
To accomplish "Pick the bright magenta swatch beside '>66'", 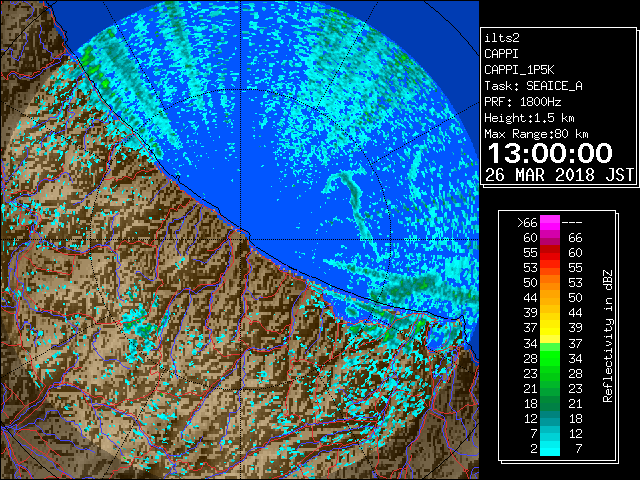I will [x=550, y=223].
